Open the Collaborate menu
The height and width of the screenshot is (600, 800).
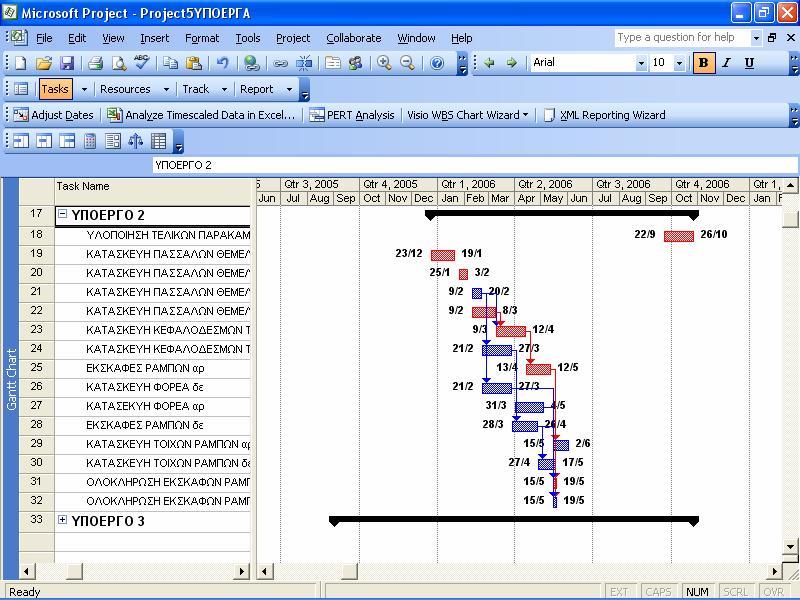[x=354, y=38]
